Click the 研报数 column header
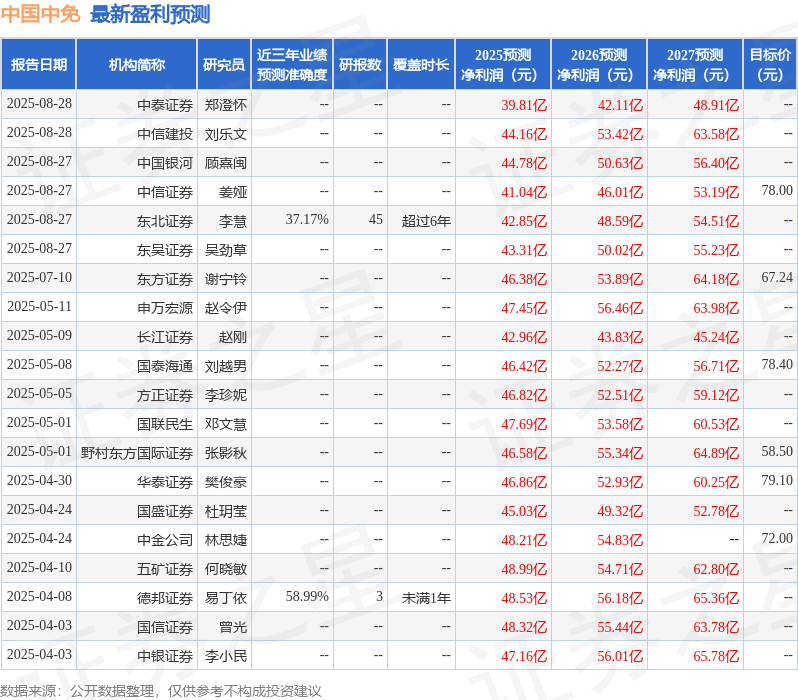This screenshot has width=798, height=700. pos(360,65)
